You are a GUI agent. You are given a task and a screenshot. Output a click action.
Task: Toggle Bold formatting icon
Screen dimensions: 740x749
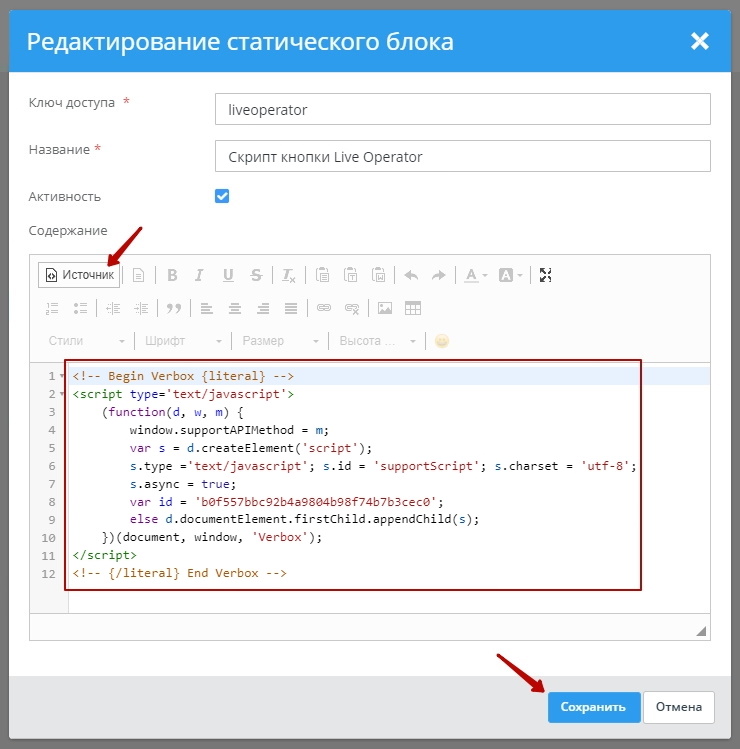click(172, 275)
